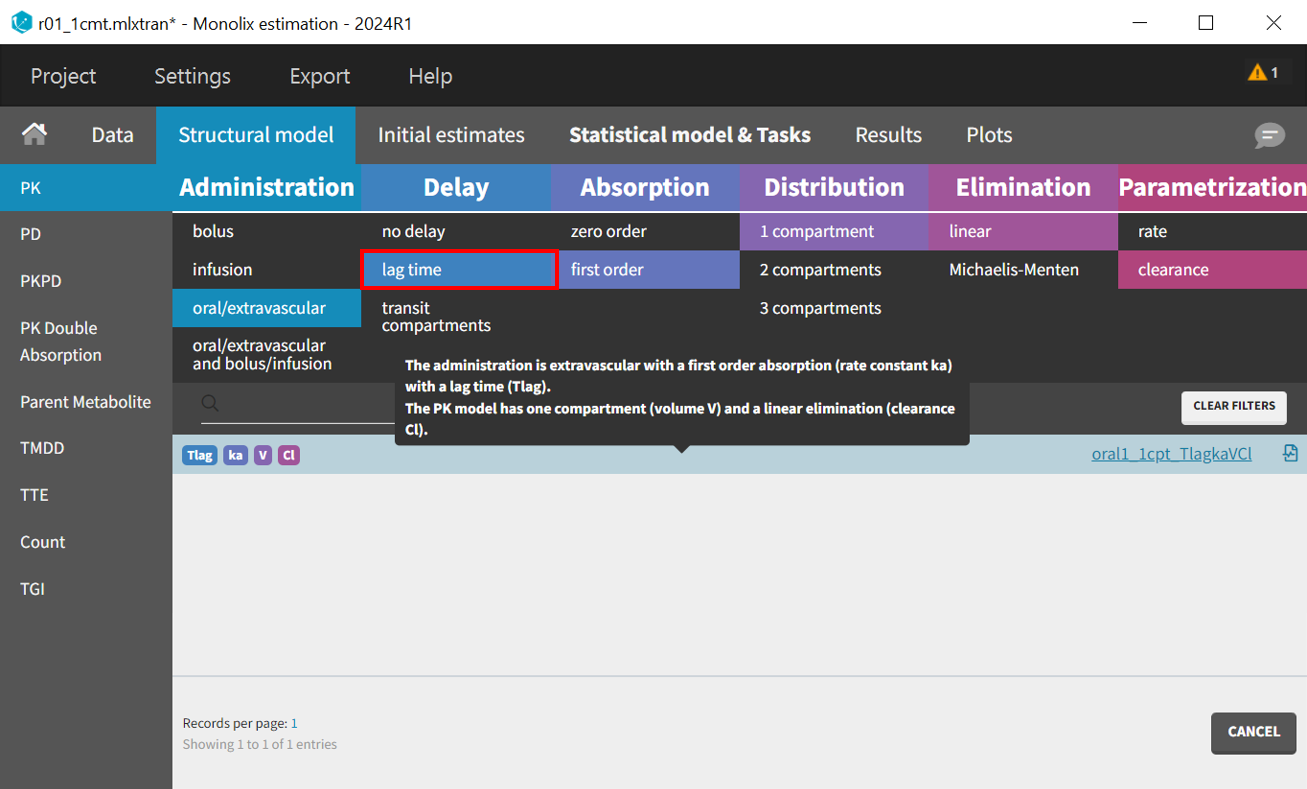1307x789 pixels.
Task: Click the home icon tab
Action: (x=35, y=135)
